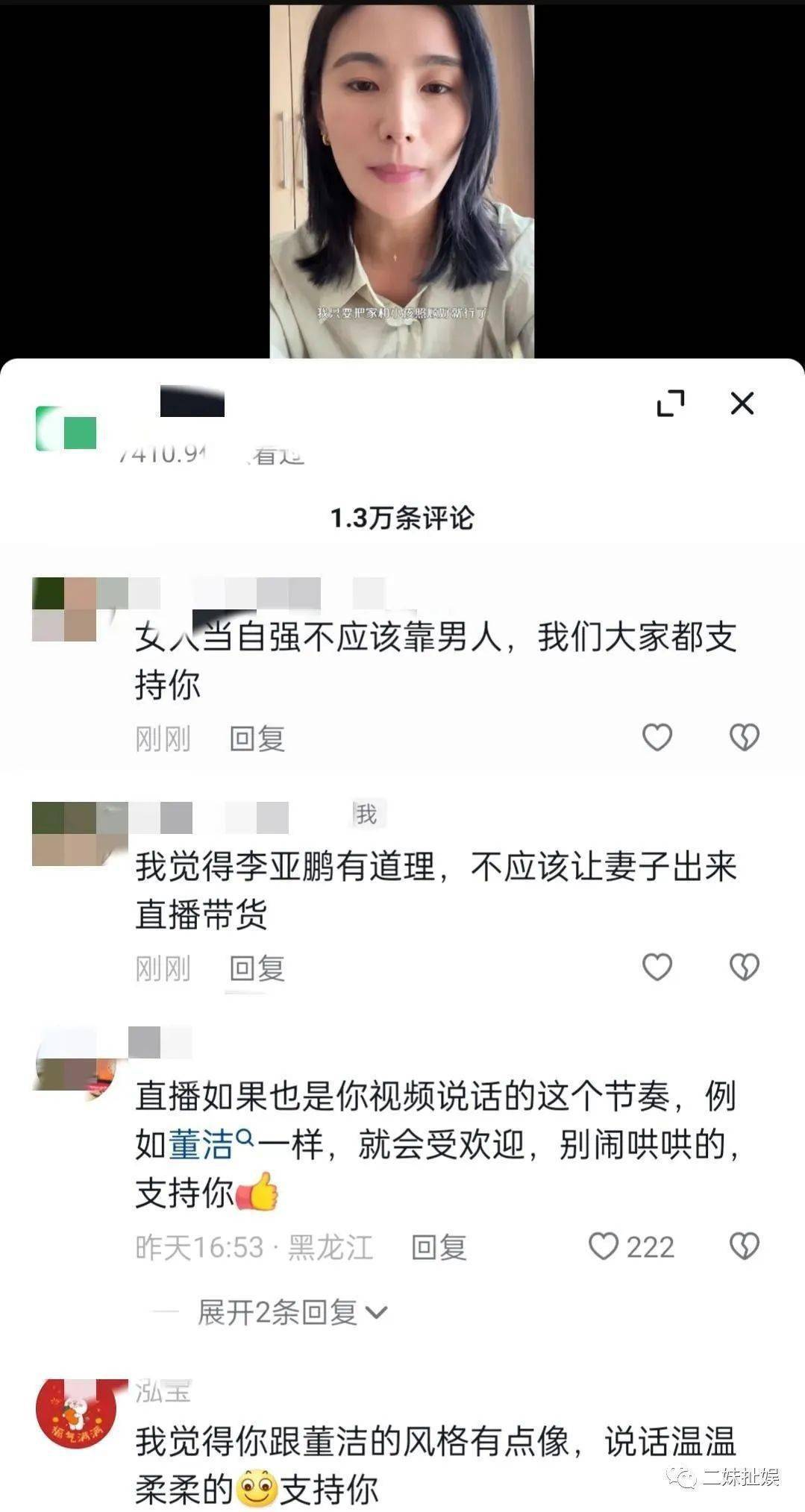
Task: Open the green avatar of video author
Action: pos(66,428)
